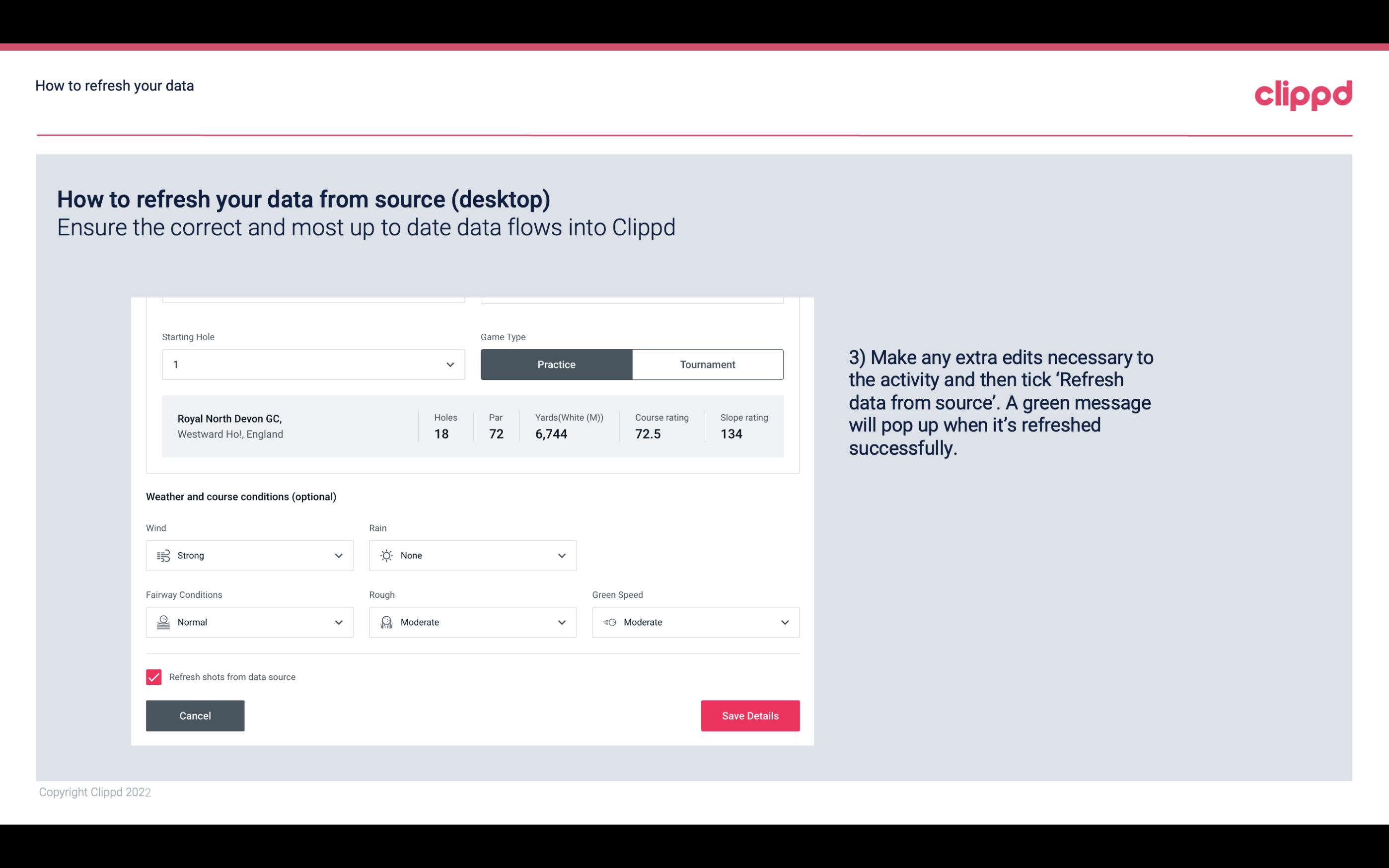This screenshot has width=1389, height=868.
Task: Click the Clippd logo icon
Action: (x=1303, y=94)
